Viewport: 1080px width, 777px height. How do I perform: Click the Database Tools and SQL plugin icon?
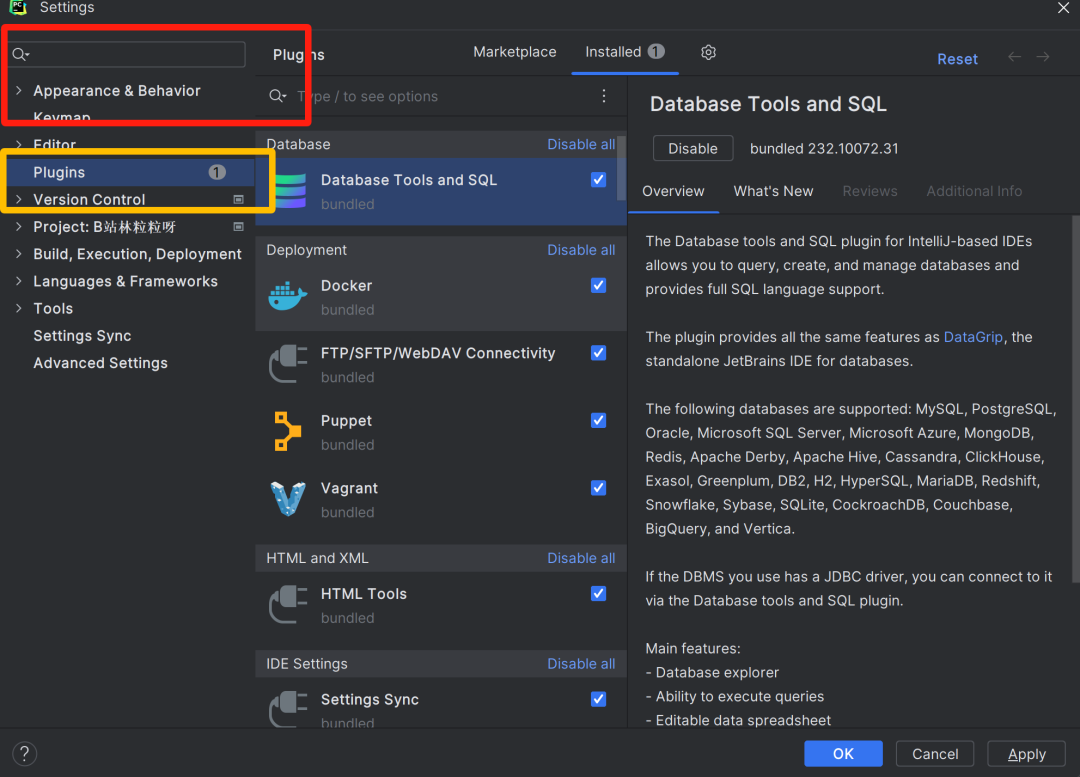pos(291,191)
